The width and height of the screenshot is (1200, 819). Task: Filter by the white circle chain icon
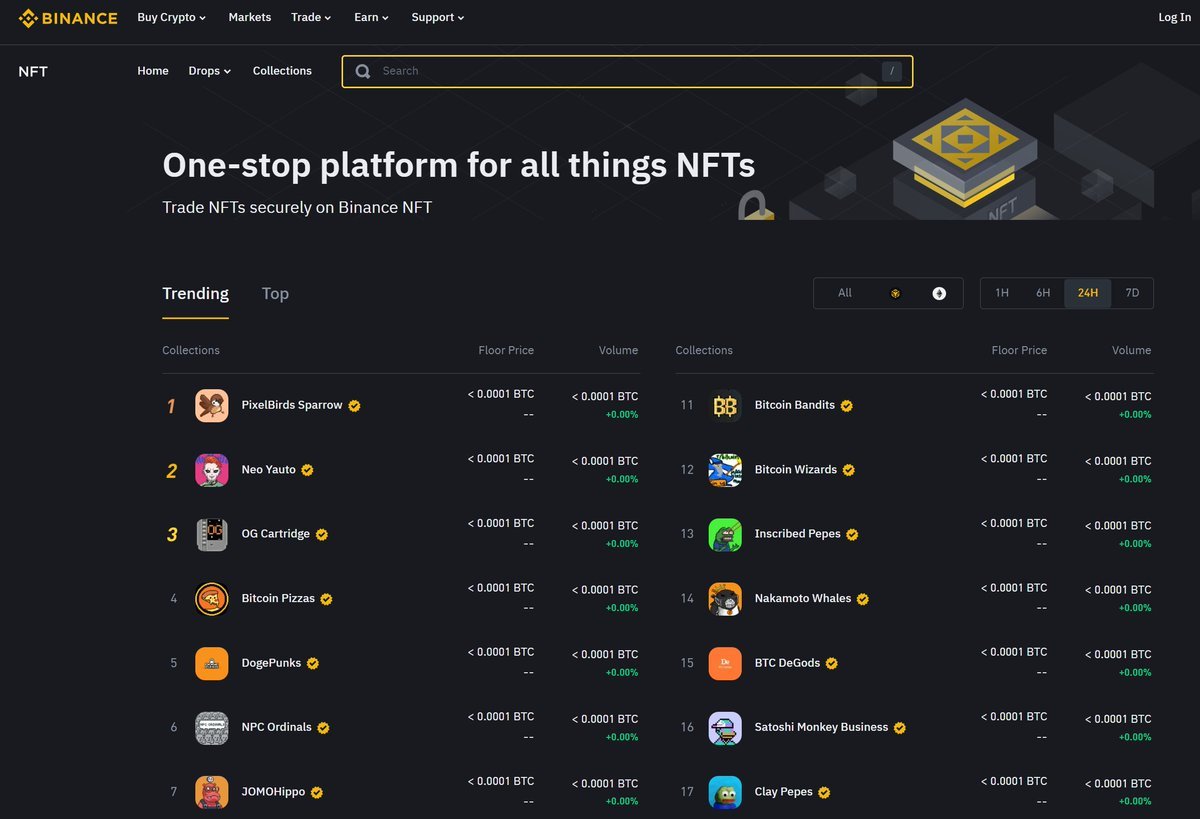[x=939, y=293]
